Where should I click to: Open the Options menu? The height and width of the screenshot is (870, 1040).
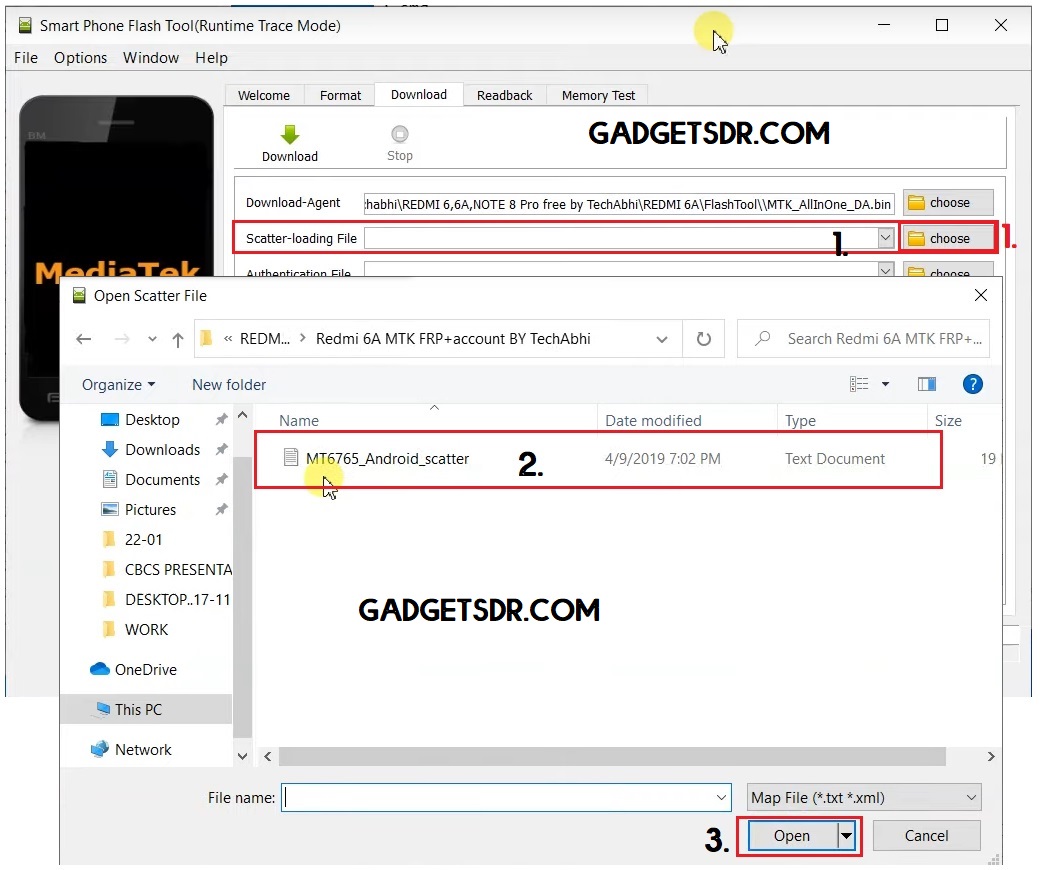pos(80,57)
